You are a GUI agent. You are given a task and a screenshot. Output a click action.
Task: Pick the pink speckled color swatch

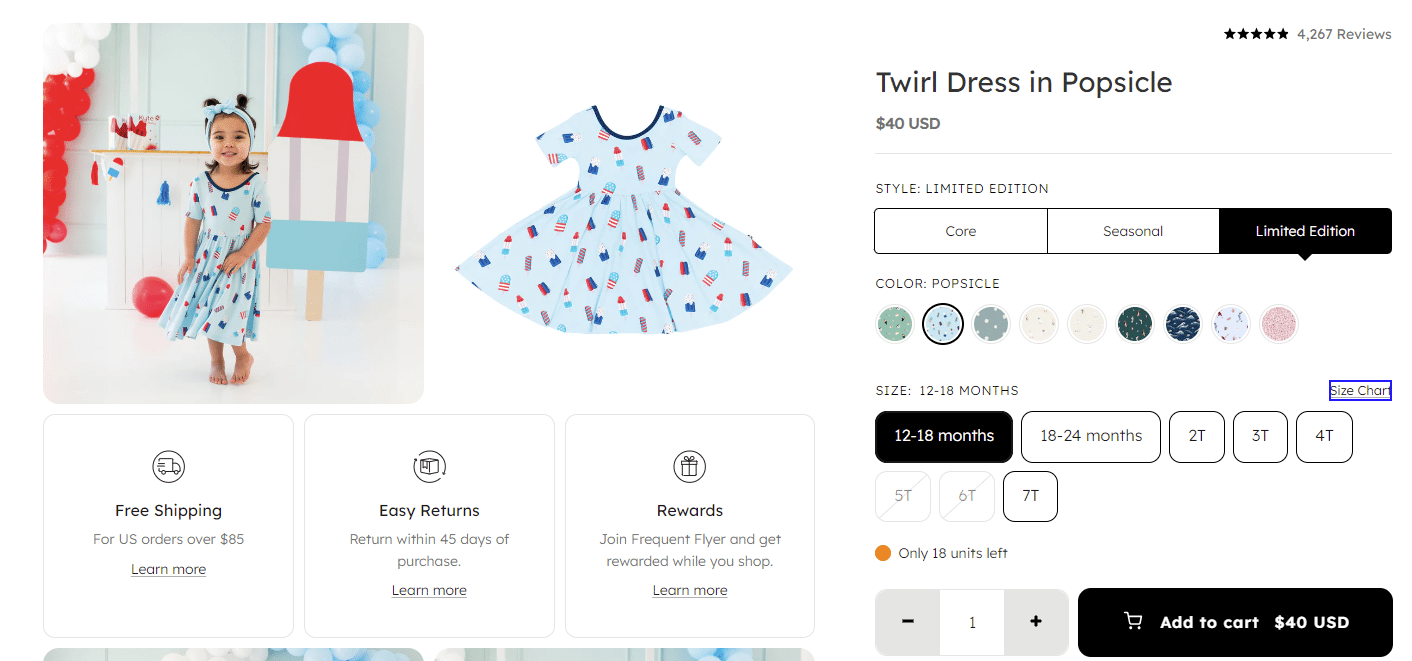[x=1279, y=324]
